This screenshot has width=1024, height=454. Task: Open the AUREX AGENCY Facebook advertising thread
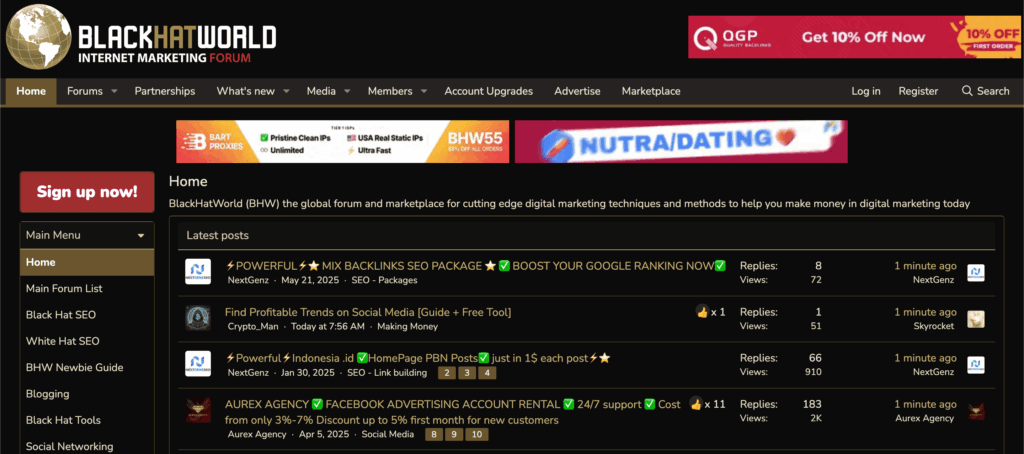[x=453, y=412]
